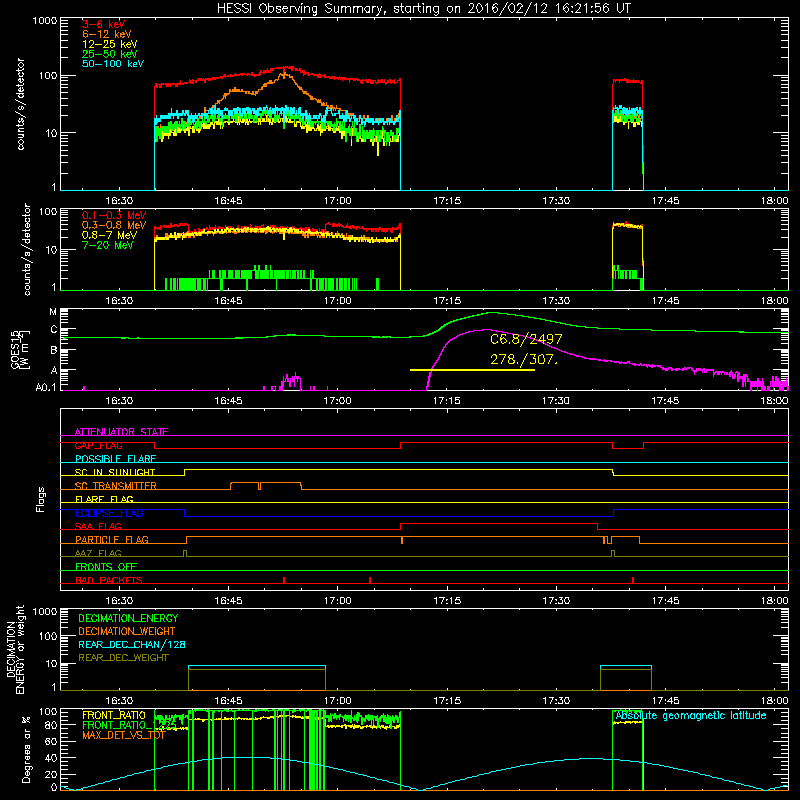Viewport: 800px width, 800px height.
Task: Click the 7-20 MeV legend label
Action: [108, 245]
